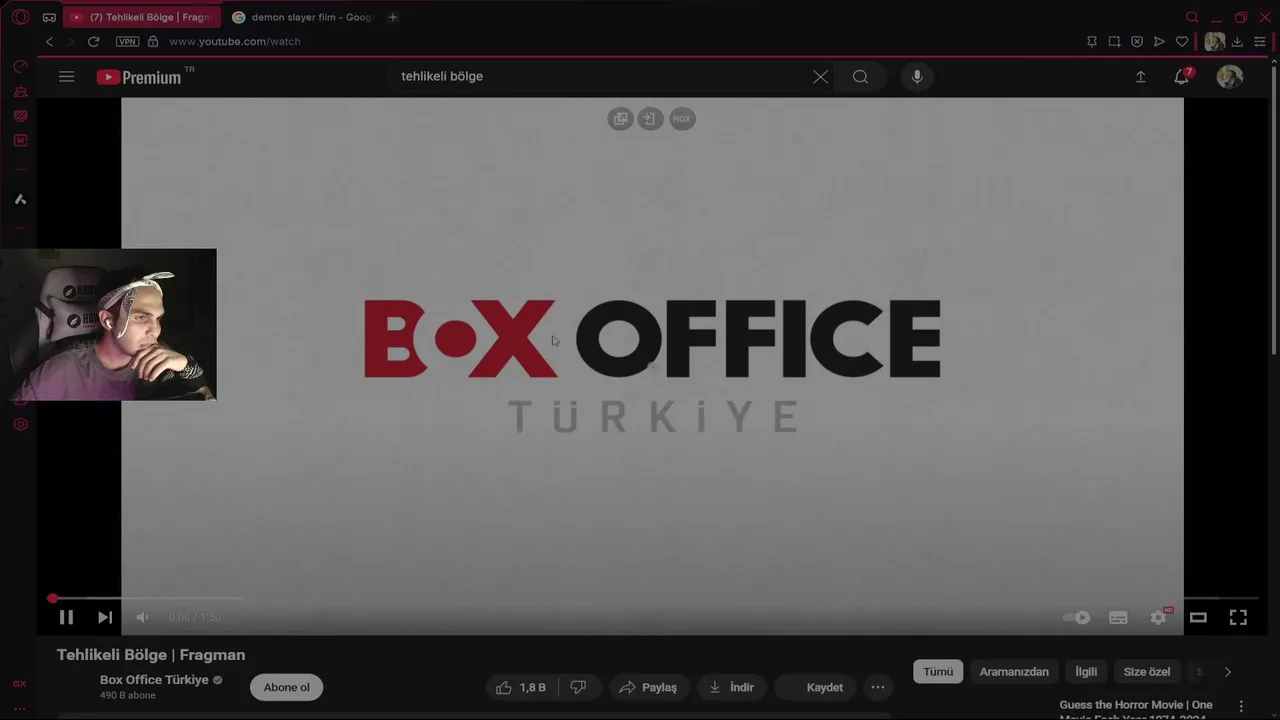Open the YouTube upload/create button
Viewport: 1280px width, 720px height.
point(1140,76)
